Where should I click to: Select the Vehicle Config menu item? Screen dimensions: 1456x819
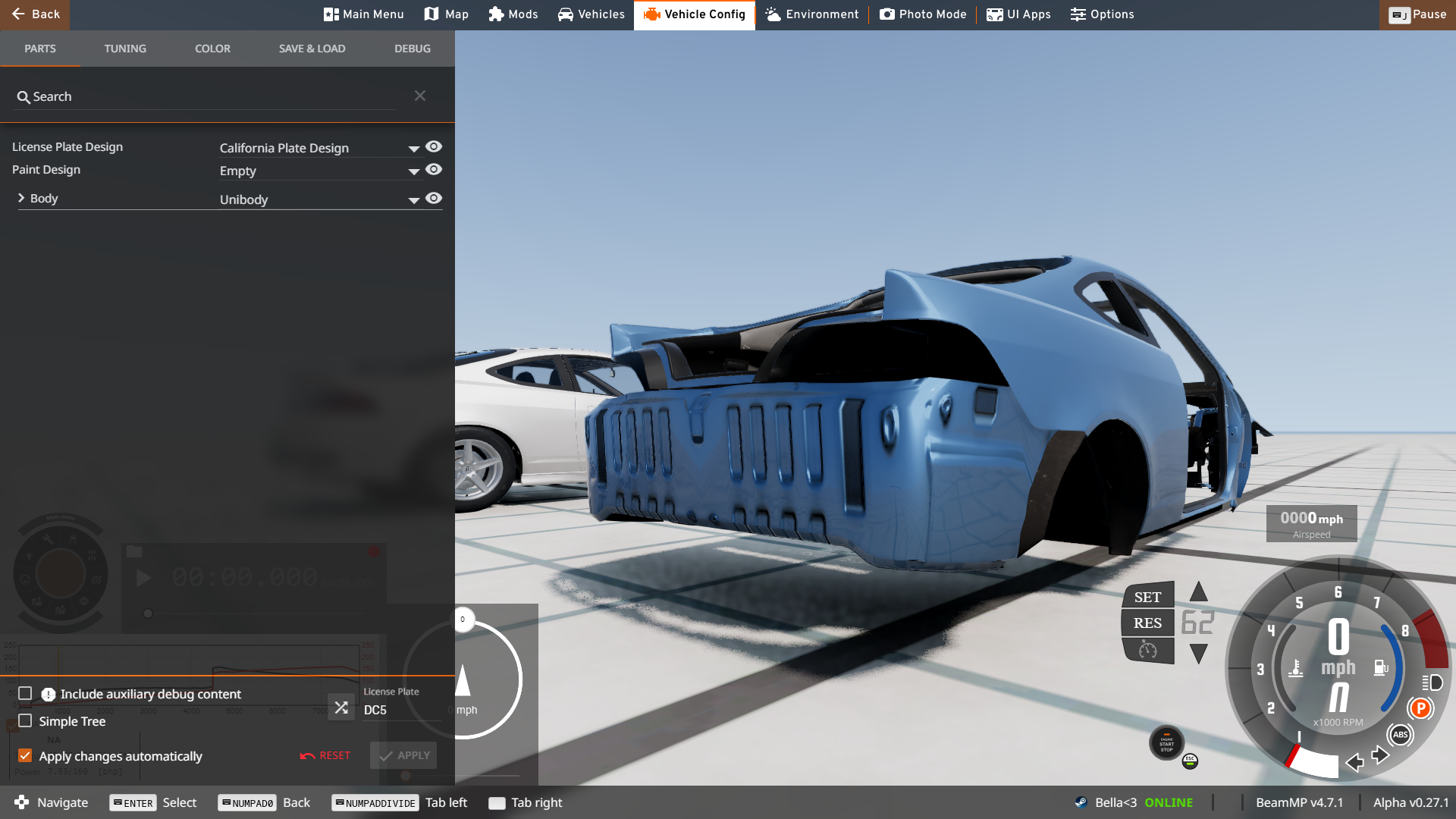[x=695, y=14]
